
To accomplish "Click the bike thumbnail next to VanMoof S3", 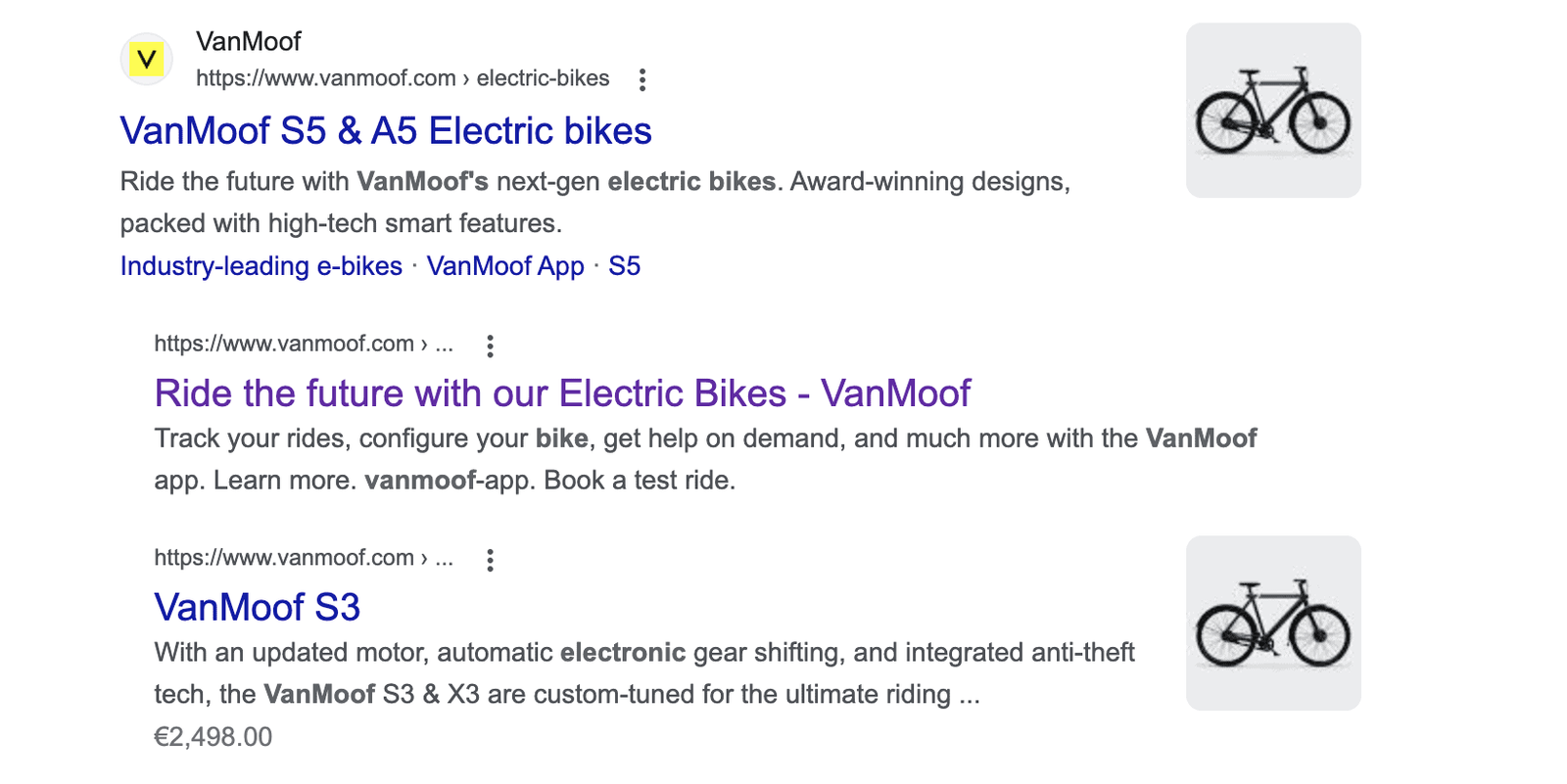I will pos(1273,623).
